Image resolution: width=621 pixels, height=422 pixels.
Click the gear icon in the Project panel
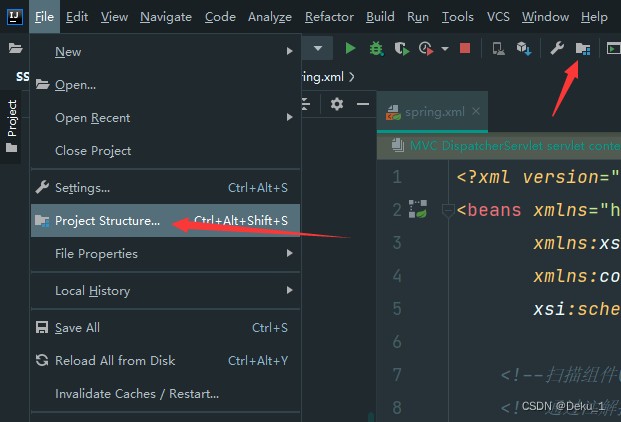[337, 104]
